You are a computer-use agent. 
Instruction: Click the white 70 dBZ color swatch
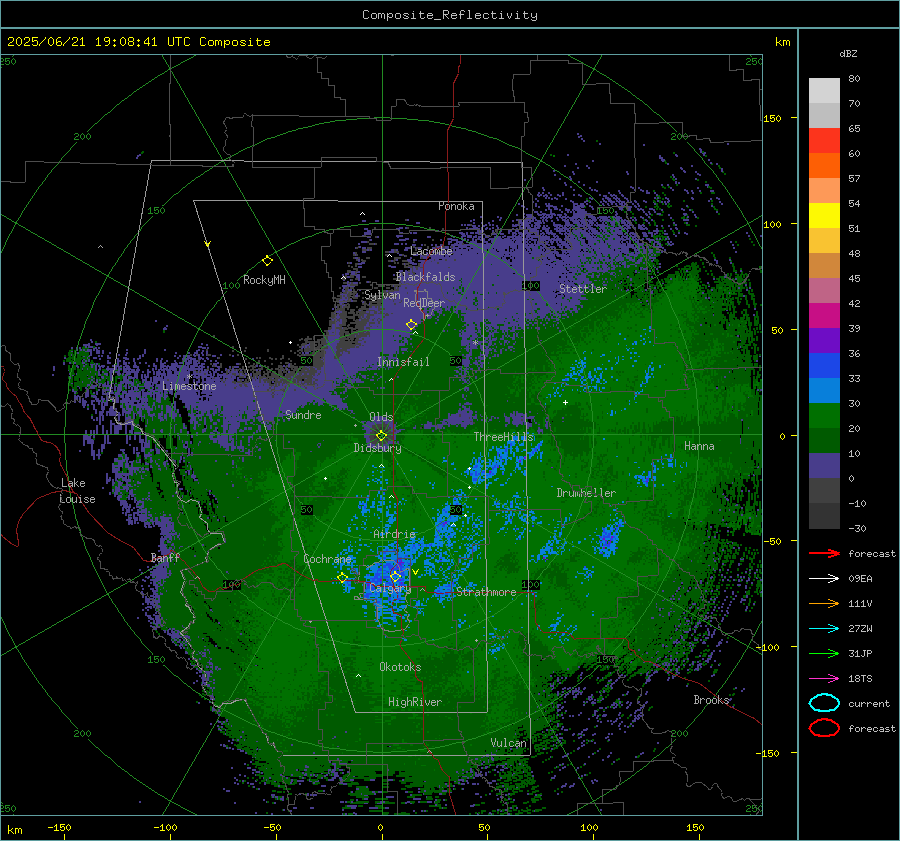click(824, 91)
